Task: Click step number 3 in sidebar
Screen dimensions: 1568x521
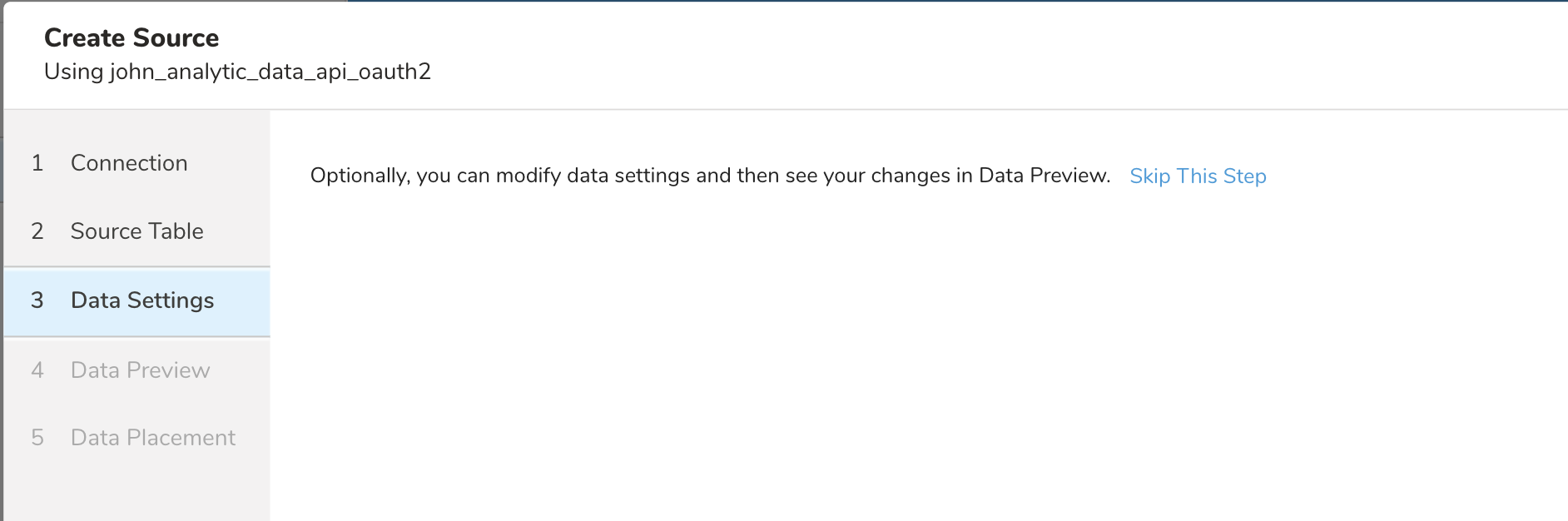Action: click(x=37, y=300)
